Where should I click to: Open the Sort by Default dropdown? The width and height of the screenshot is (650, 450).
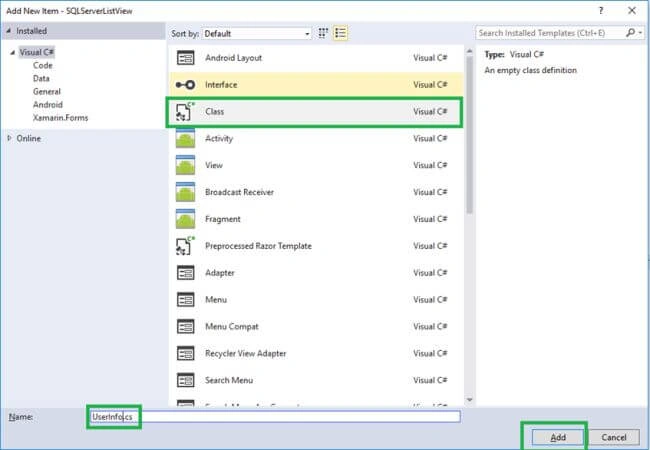pos(257,34)
